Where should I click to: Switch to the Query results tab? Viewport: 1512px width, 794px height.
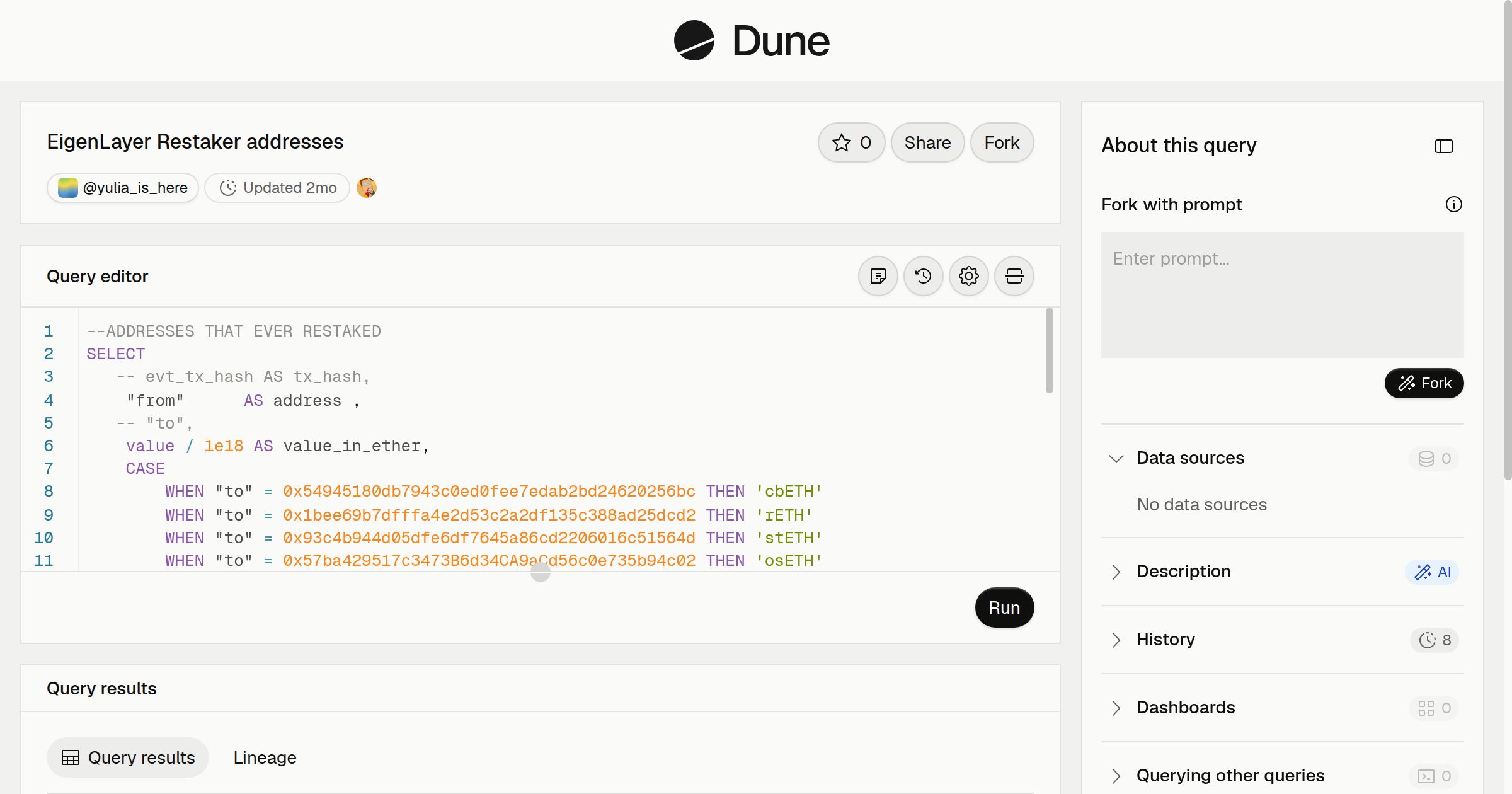coord(128,757)
